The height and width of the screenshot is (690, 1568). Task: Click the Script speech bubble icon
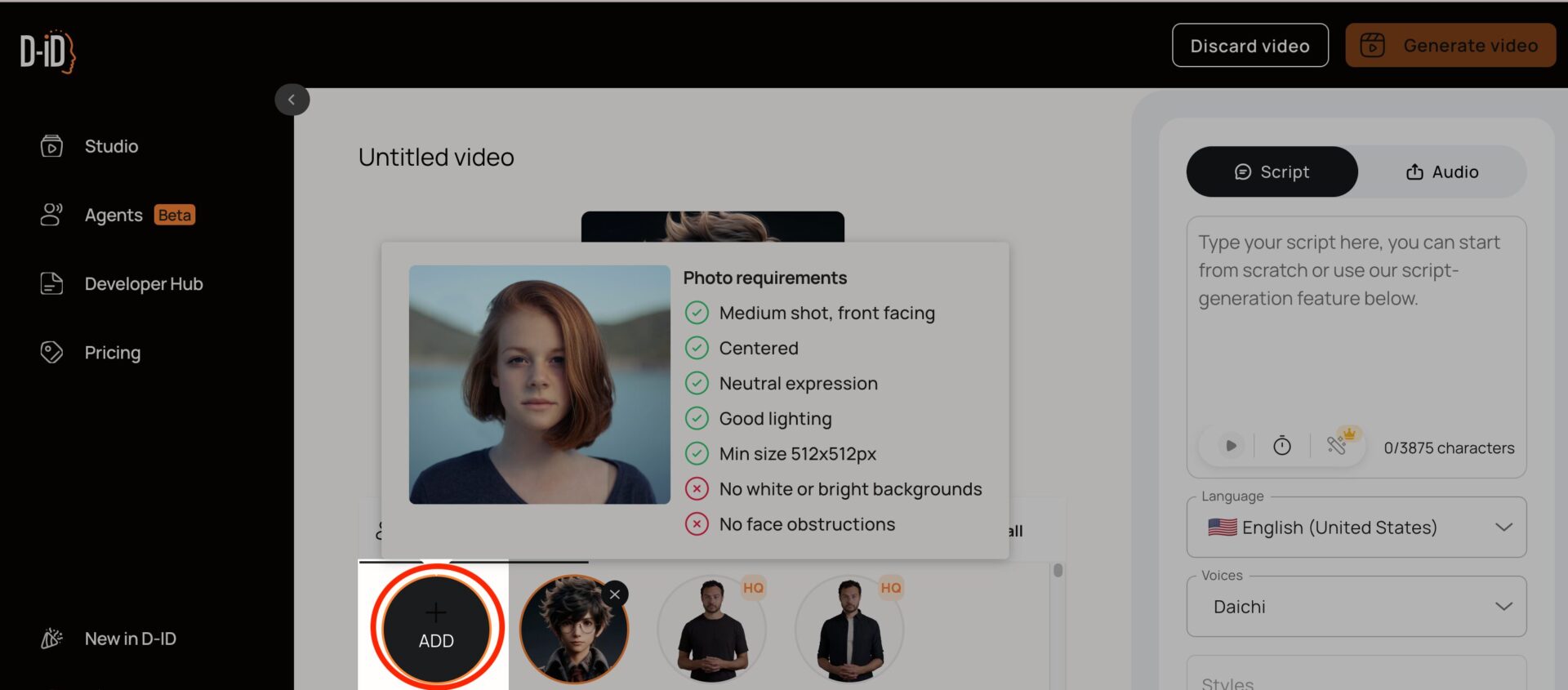coord(1242,171)
